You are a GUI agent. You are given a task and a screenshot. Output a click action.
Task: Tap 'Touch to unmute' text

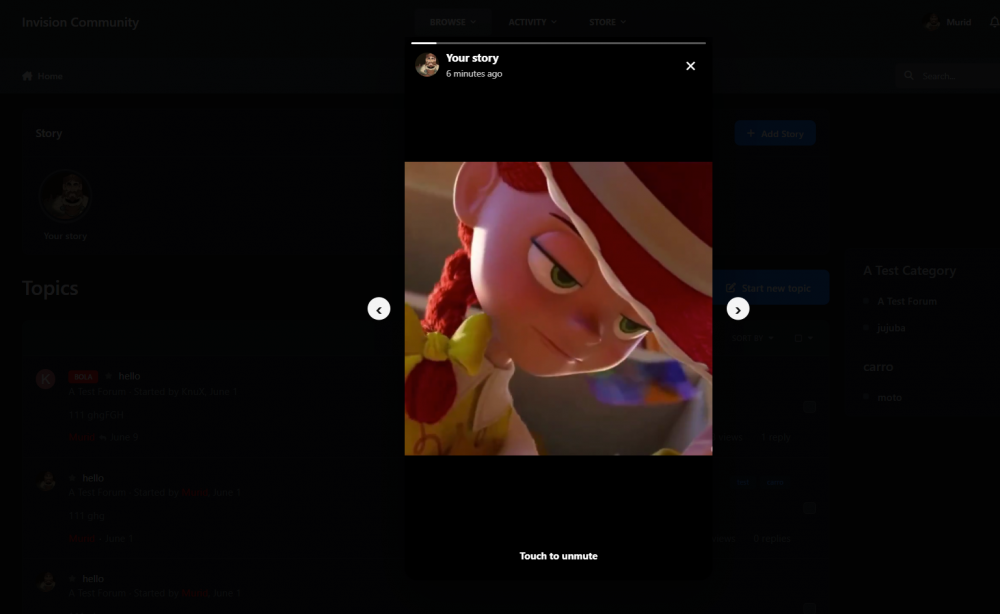(x=558, y=556)
